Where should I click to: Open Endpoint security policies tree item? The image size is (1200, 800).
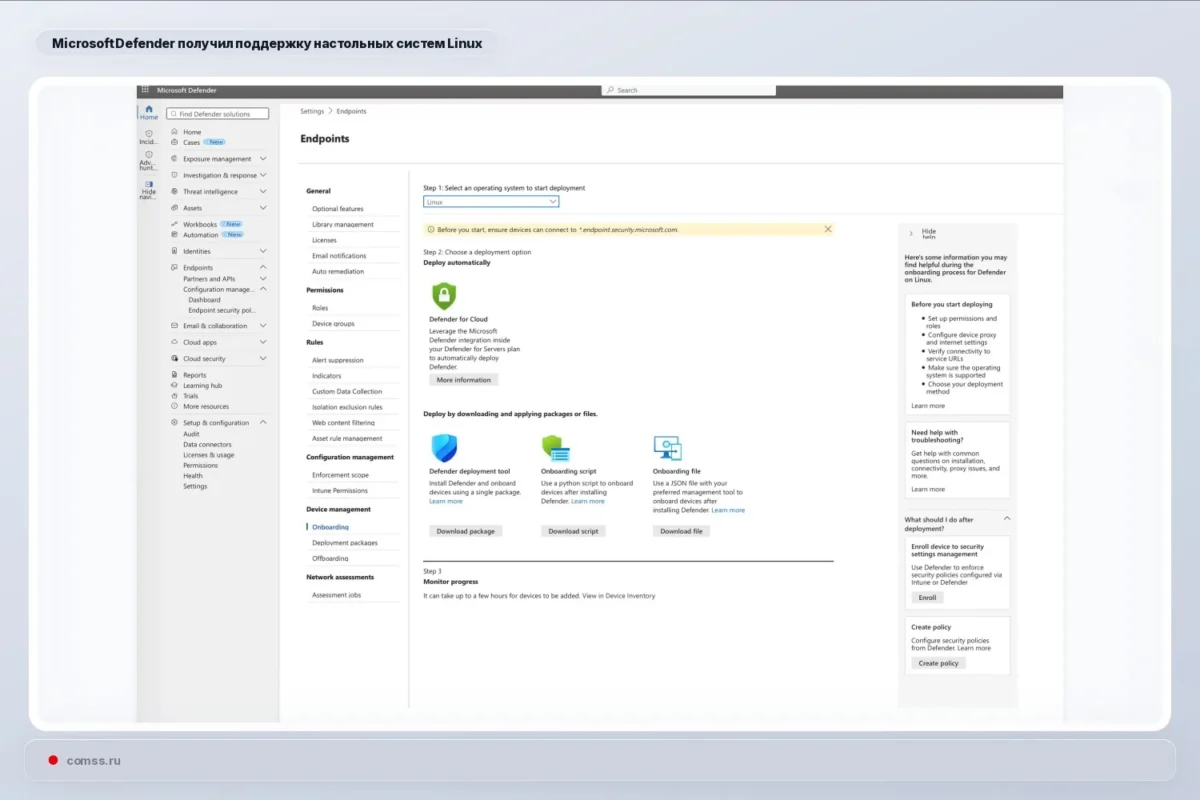click(222, 310)
